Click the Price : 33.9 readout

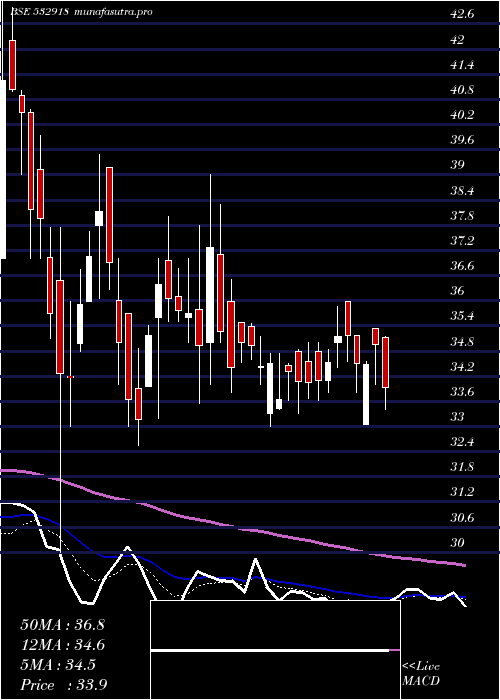click(x=63, y=685)
